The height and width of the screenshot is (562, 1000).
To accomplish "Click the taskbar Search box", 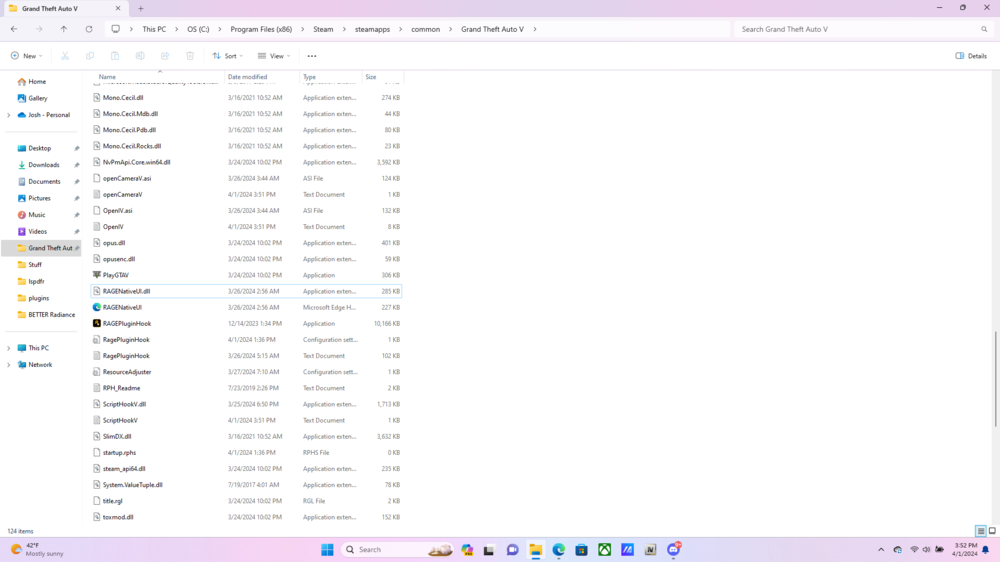I will [x=397, y=550].
